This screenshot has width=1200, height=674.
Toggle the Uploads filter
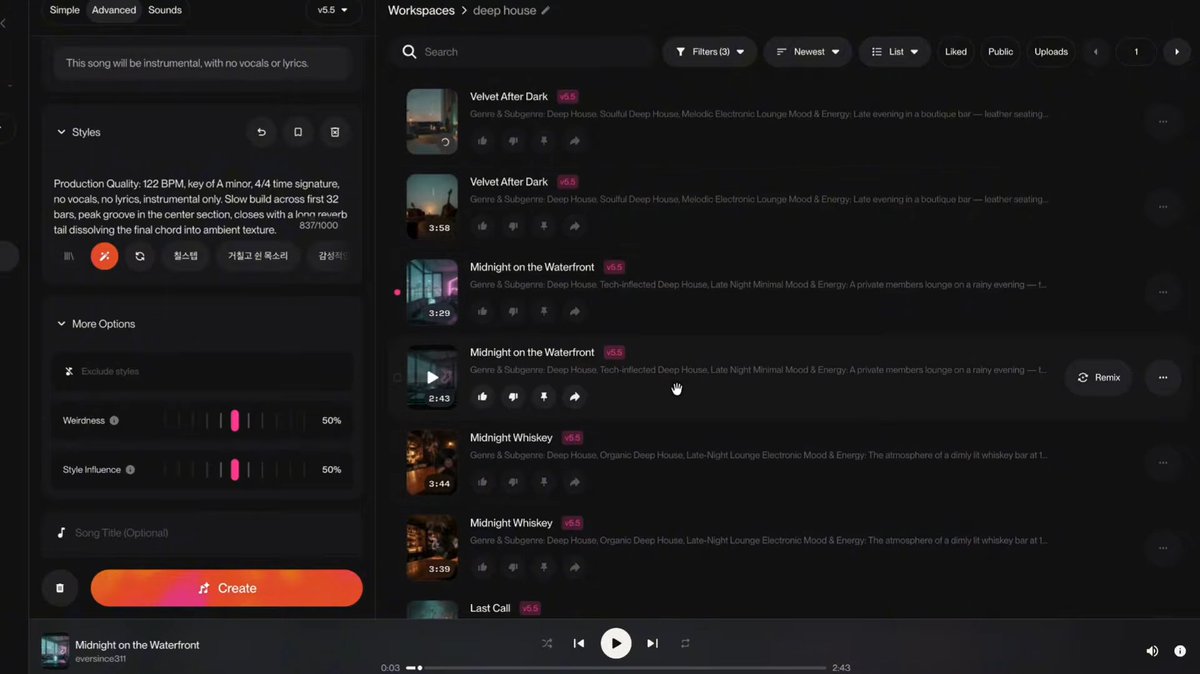1051,52
